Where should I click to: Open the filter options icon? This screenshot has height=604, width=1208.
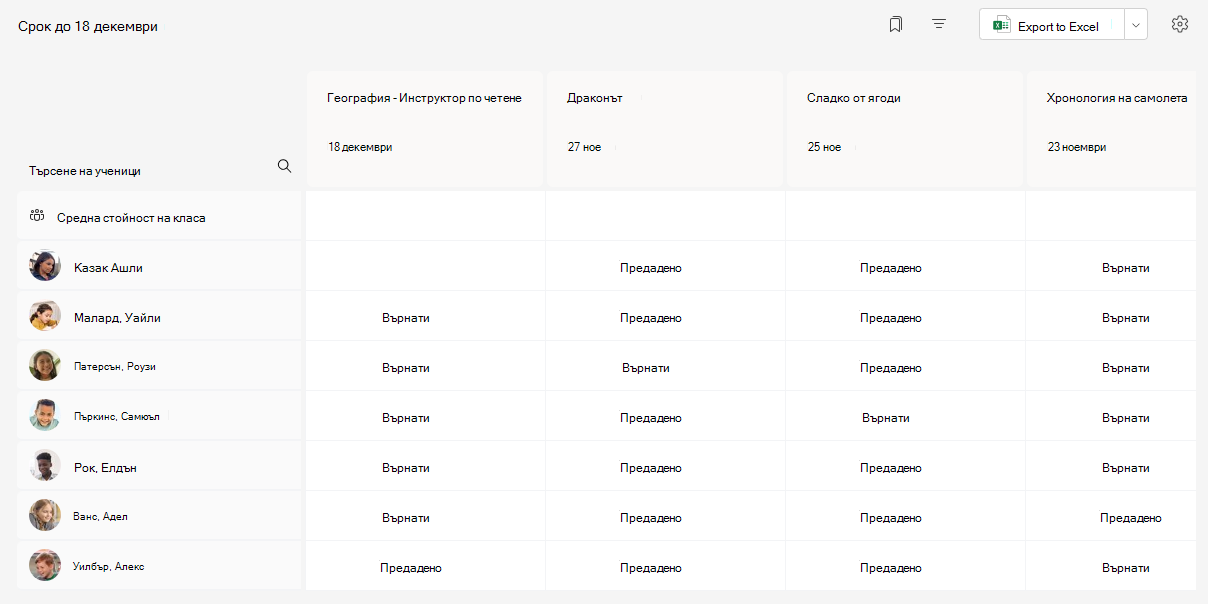[939, 24]
